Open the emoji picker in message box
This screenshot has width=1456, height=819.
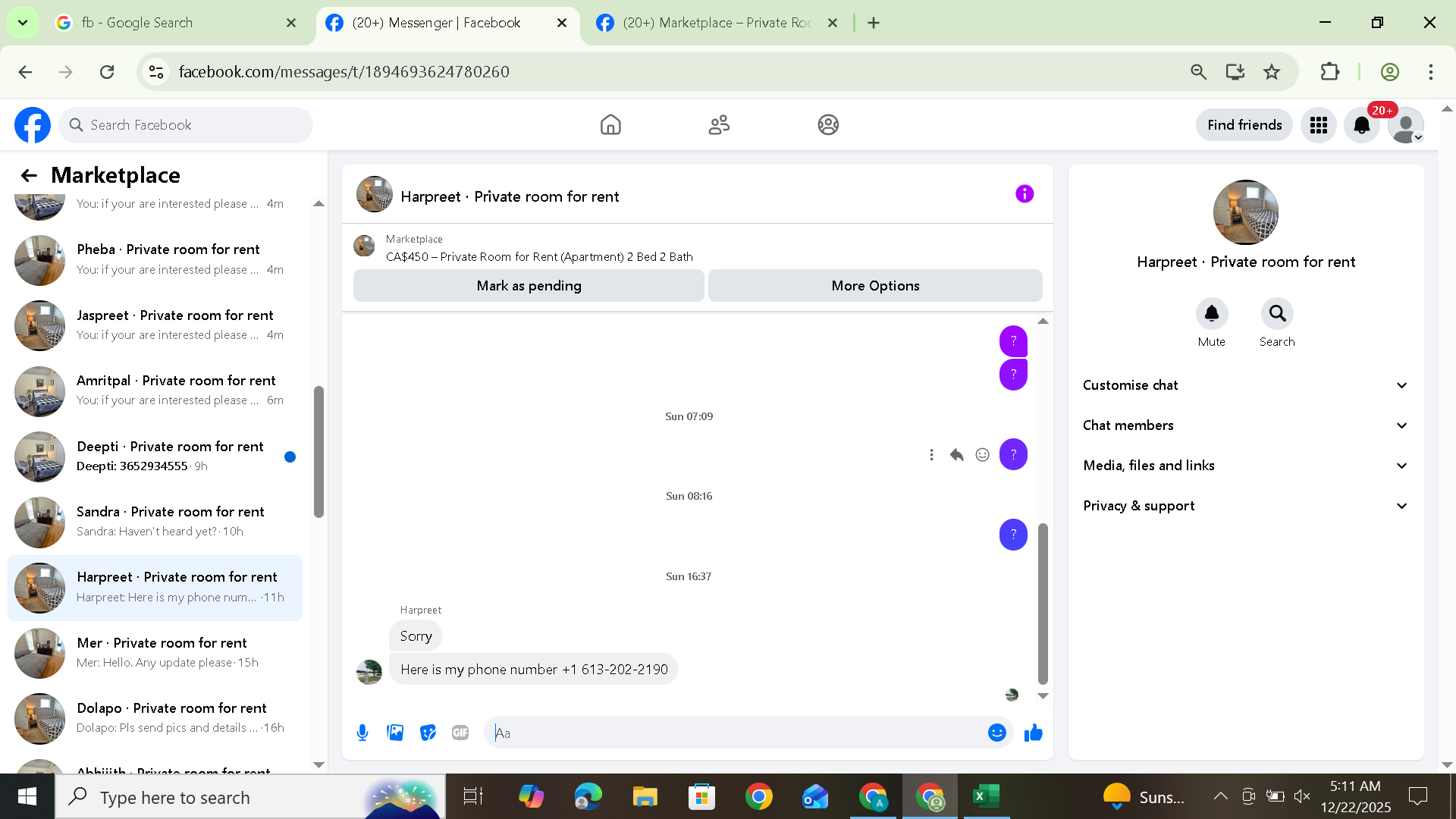(x=996, y=733)
